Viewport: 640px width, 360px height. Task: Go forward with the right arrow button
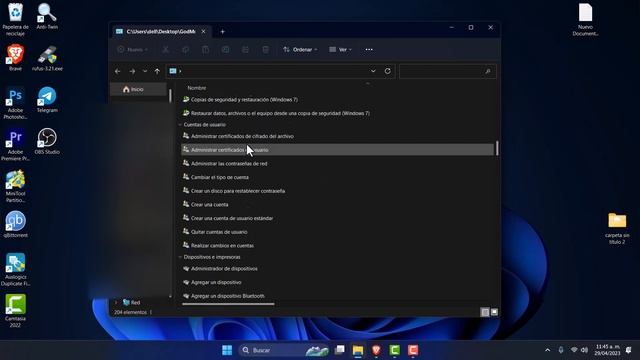point(132,71)
